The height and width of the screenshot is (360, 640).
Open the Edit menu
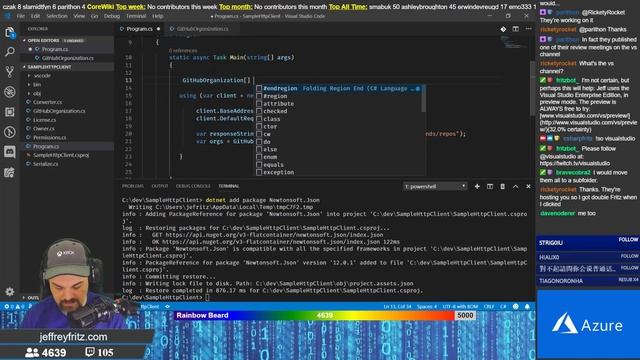coord(36,16)
